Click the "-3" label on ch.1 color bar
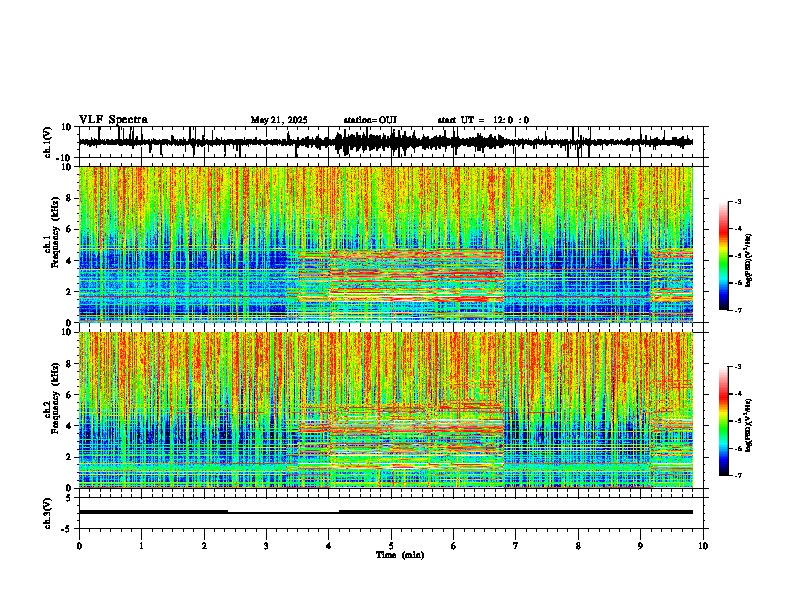The image size is (792, 612). click(737, 201)
